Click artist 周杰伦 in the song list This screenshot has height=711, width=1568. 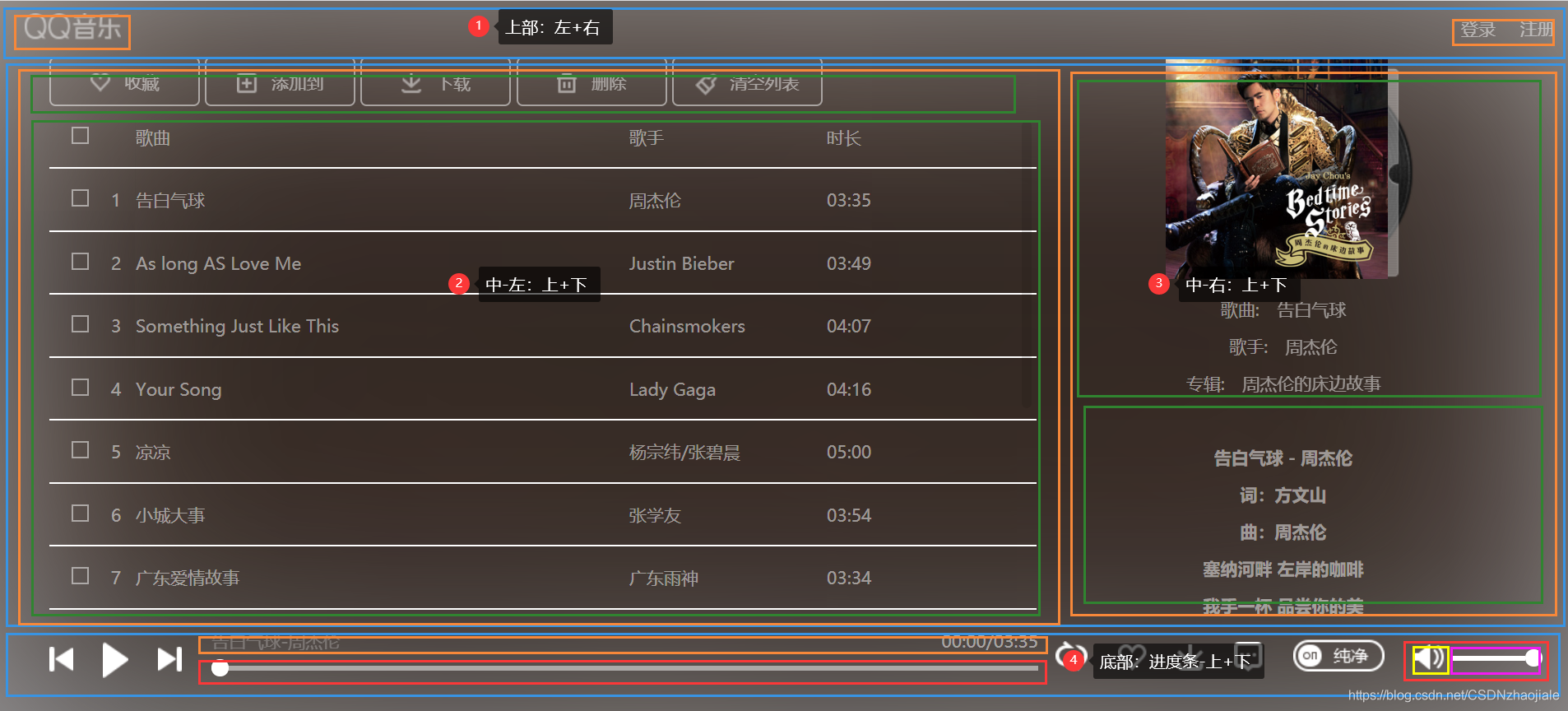(x=655, y=201)
